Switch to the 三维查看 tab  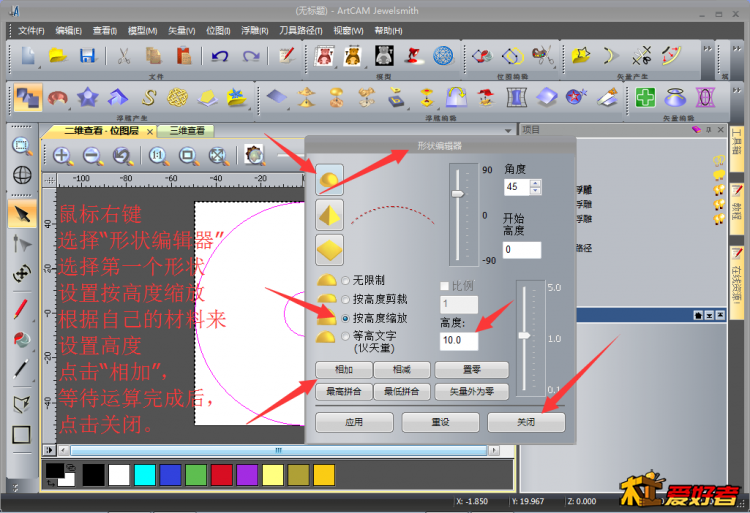click(x=187, y=131)
